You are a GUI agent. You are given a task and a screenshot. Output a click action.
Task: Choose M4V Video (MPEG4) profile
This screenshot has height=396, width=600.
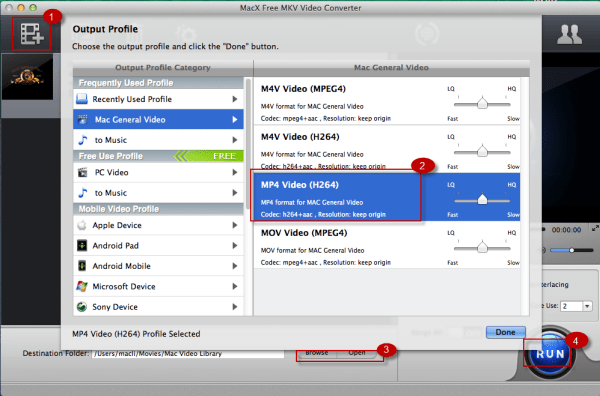click(x=386, y=101)
